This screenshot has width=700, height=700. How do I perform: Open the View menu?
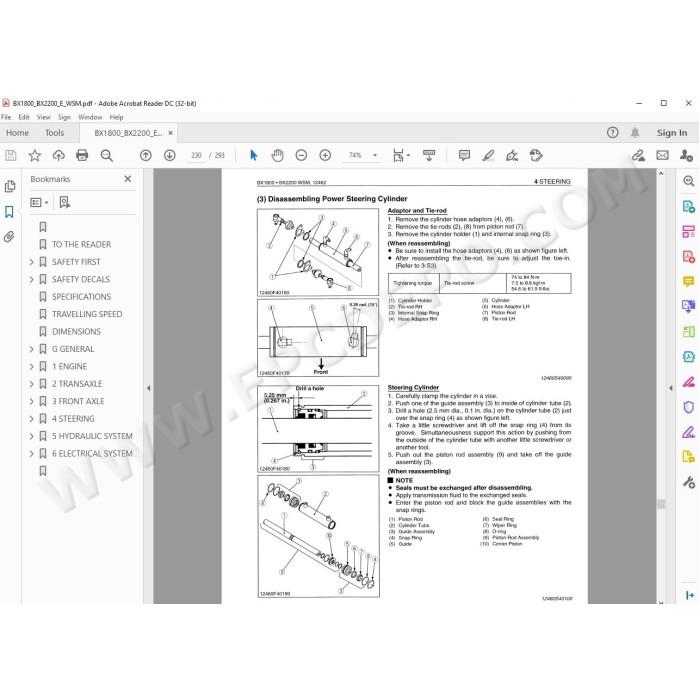(x=43, y=117)
